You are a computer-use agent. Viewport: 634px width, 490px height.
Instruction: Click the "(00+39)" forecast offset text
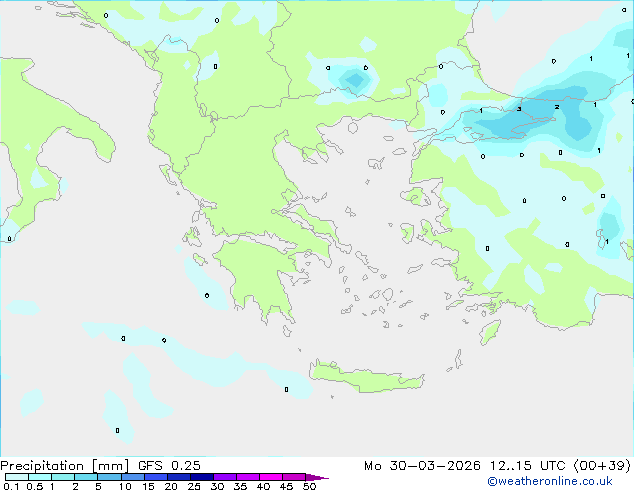(602, 466)
